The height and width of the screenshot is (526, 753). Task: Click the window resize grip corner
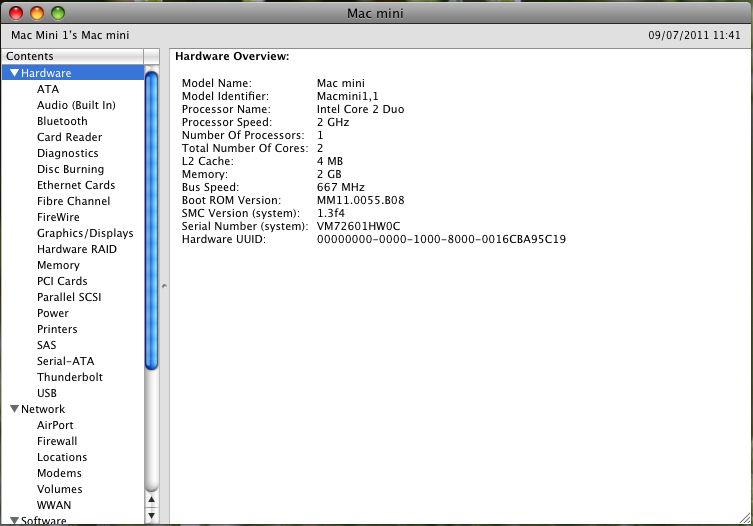745,518
